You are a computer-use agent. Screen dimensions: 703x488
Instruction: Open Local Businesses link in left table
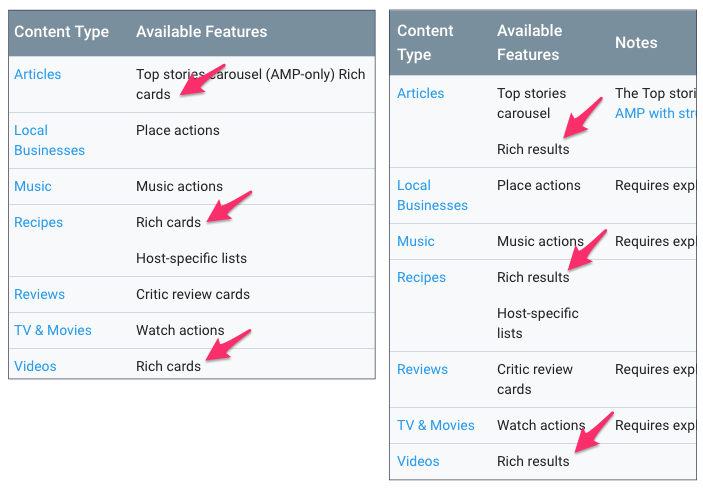pyautogui.click(x=49, y=140)
